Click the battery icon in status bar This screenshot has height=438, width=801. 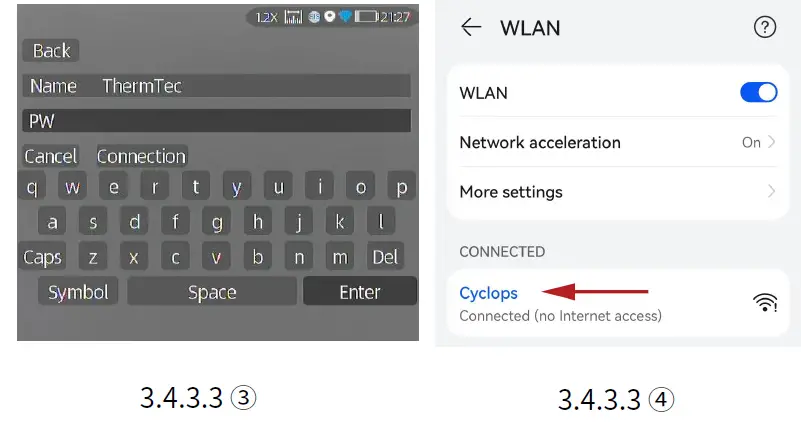point(366,17)
